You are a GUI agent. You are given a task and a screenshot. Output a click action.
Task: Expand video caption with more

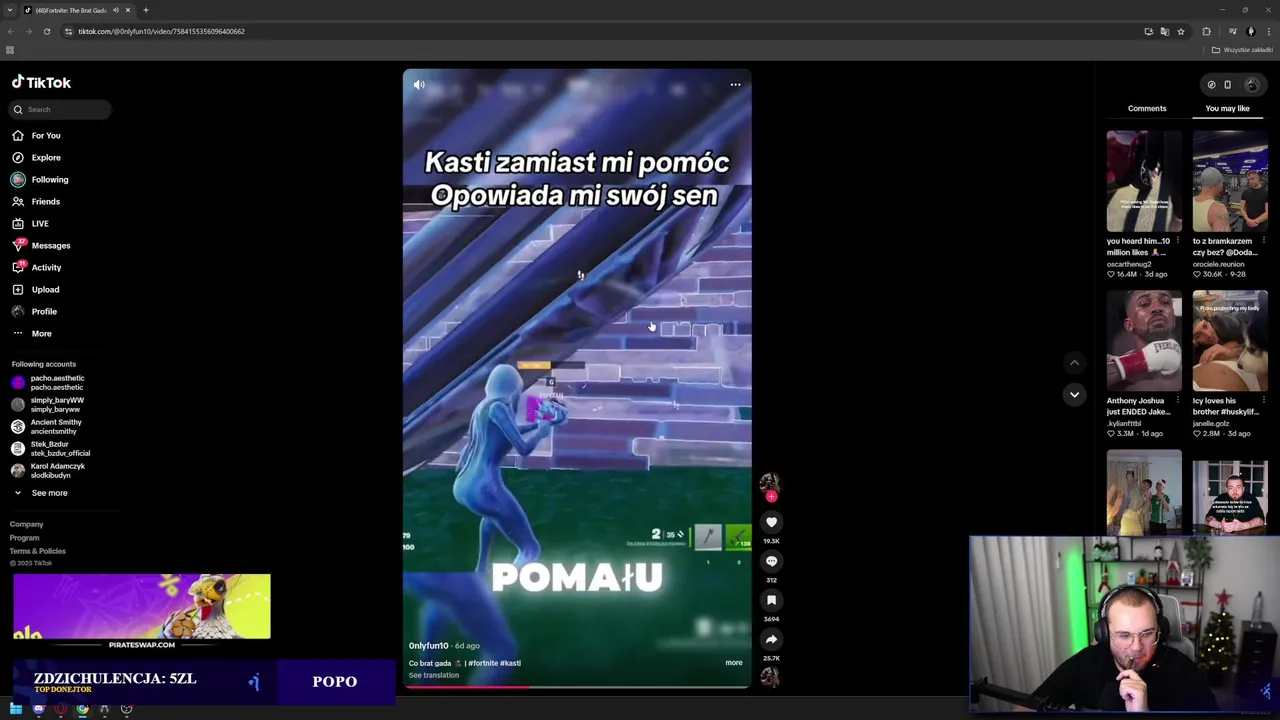734,663
